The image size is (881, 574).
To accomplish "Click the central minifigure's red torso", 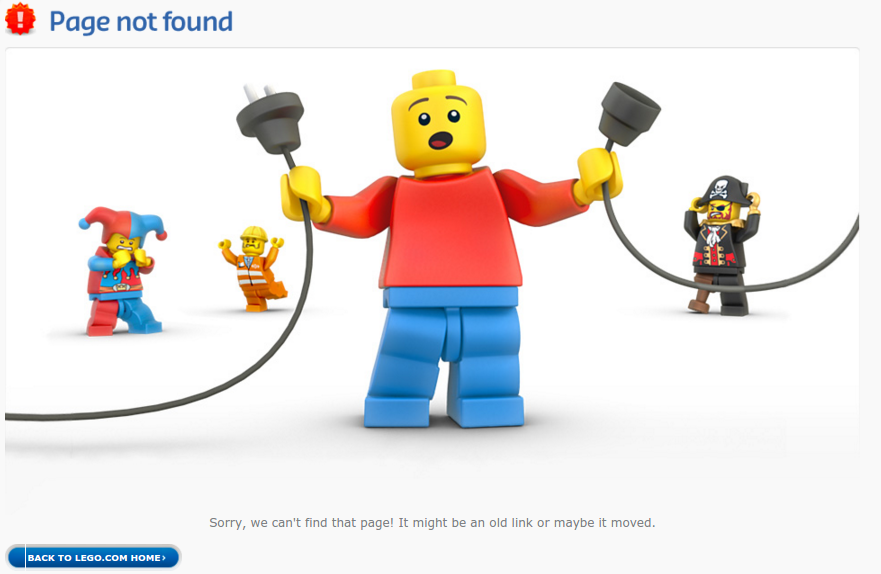I will 451,230.
